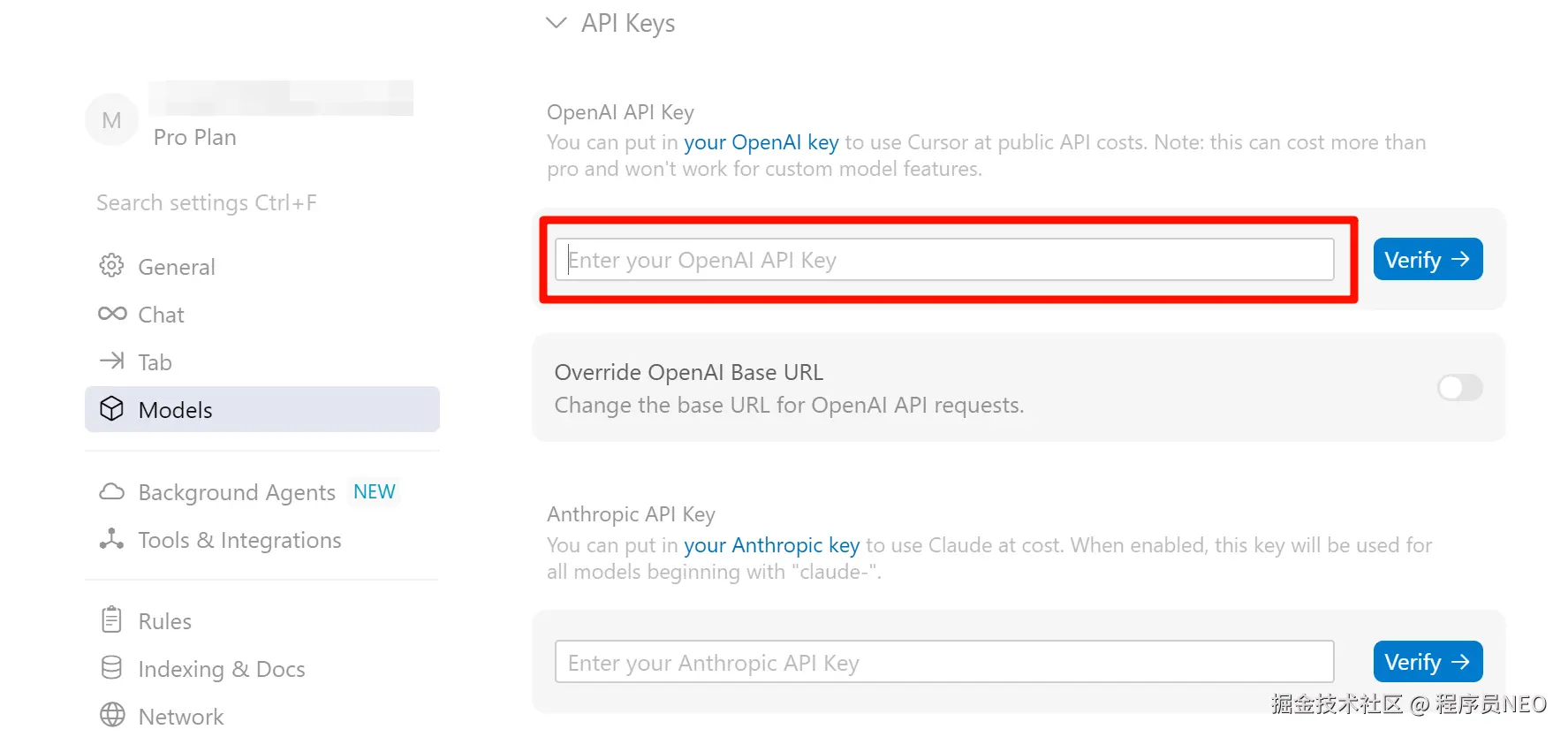Open the 'your Anthropic key' link
The image size is (1568, 737).
tap(771, 545)
